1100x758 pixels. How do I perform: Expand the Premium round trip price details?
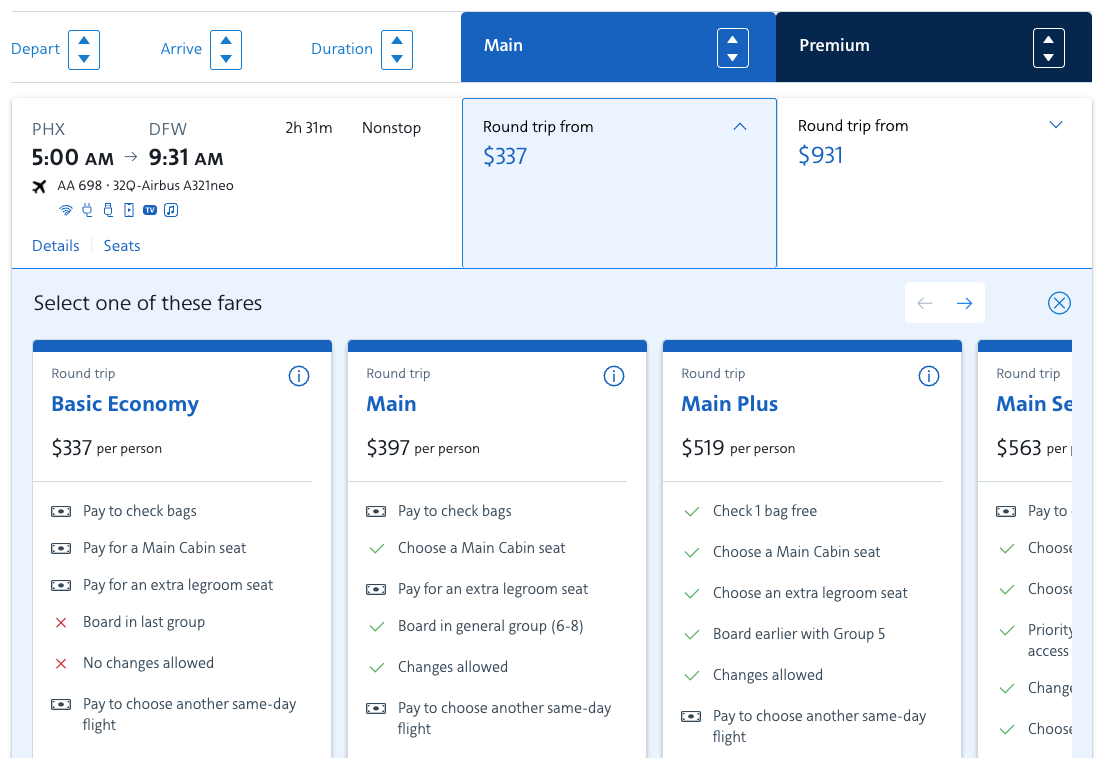[x=1056, y=124]
